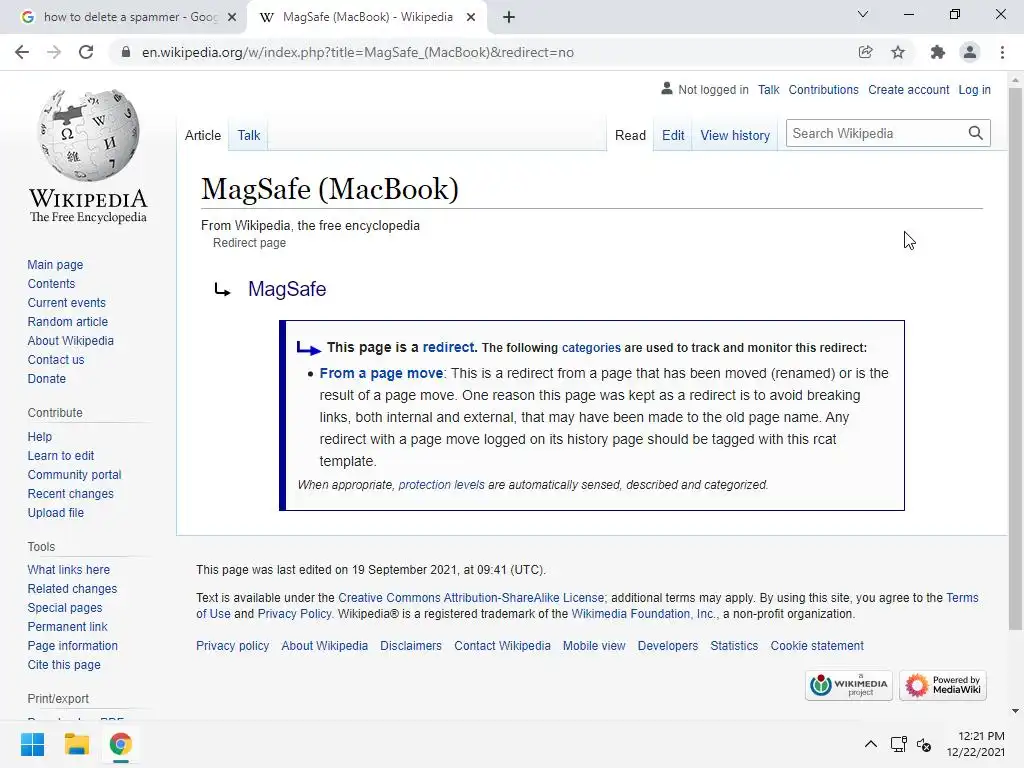
Task: Reload the current Wikipedia page
Action: (x=86, y=52)
